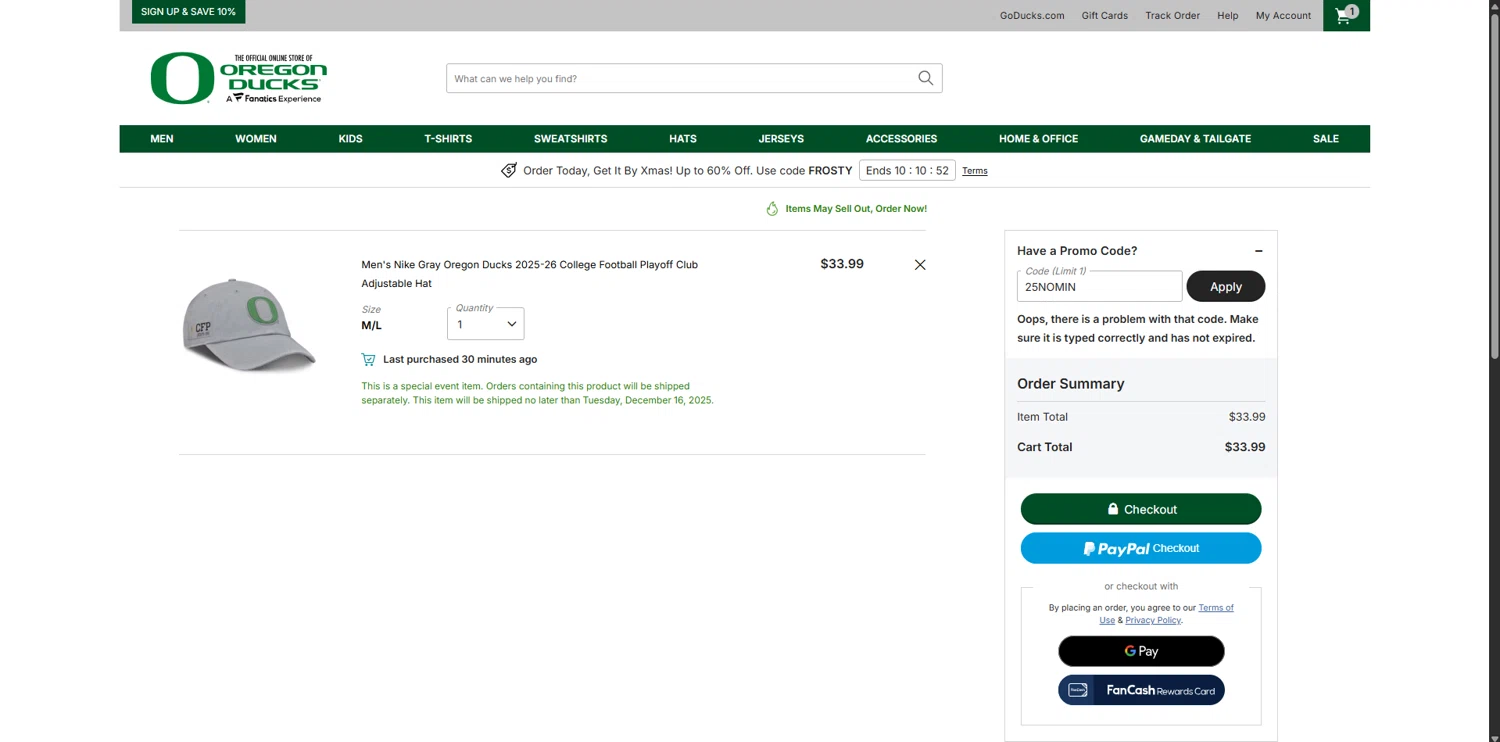Image resolution: width=1500 pixels, height=742 pixels.
Task: Click SIGN UP & SAVE 10% button
Action: (x=188, y=12)
